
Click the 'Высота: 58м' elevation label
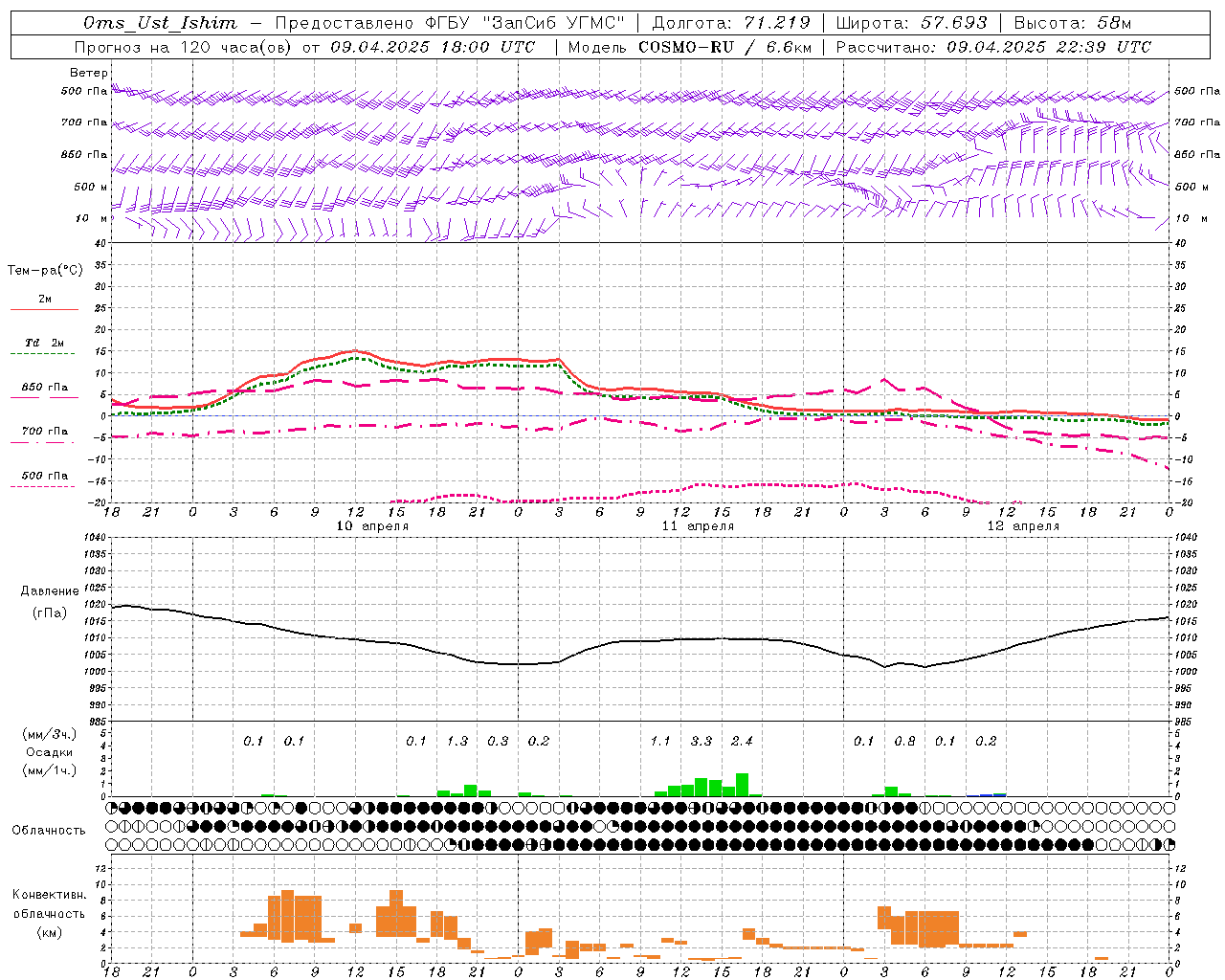(1072, 23)
